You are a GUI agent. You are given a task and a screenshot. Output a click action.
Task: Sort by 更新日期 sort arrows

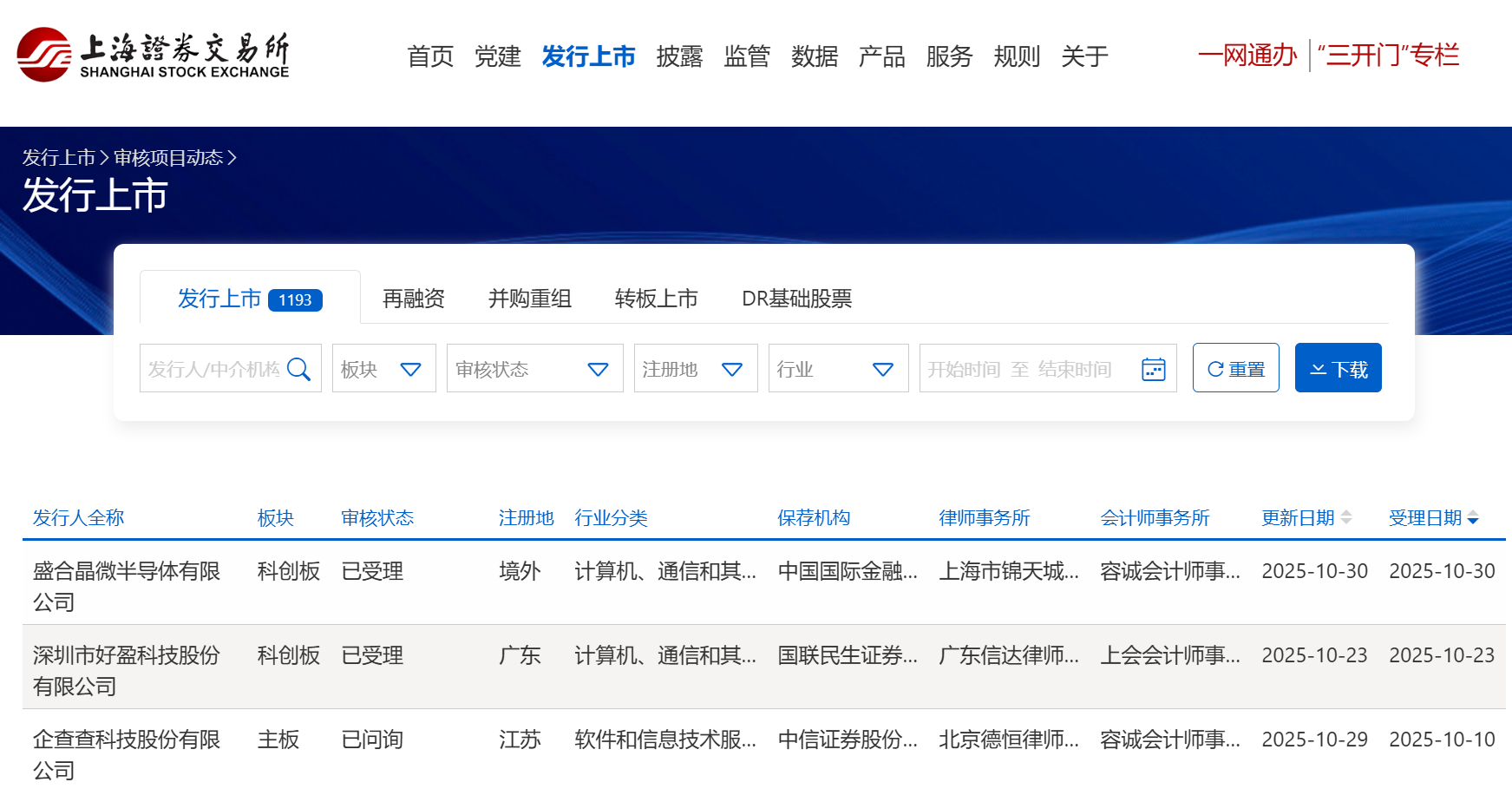point(1346,517)
